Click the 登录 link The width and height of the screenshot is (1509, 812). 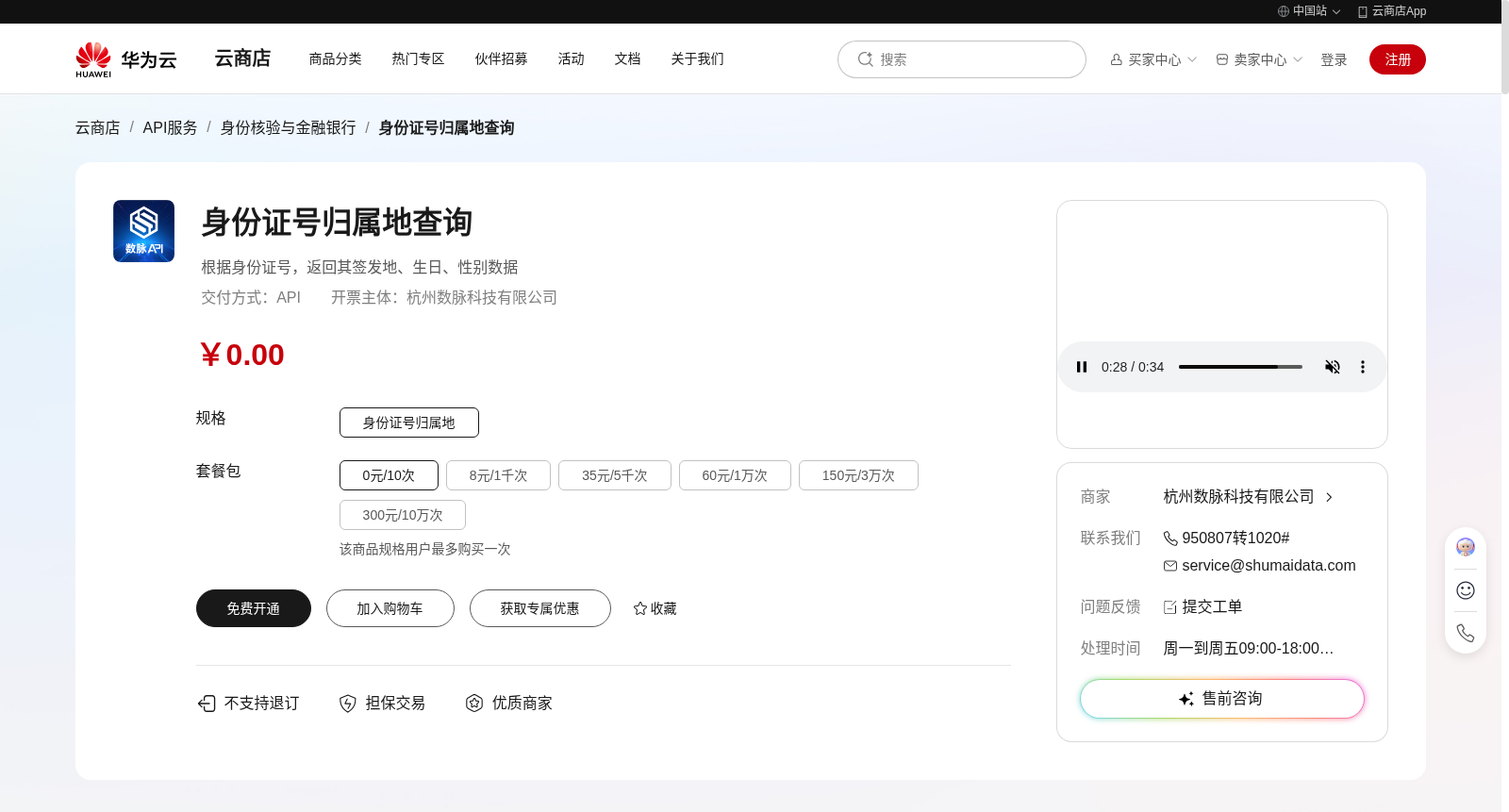pos(1334,59)
